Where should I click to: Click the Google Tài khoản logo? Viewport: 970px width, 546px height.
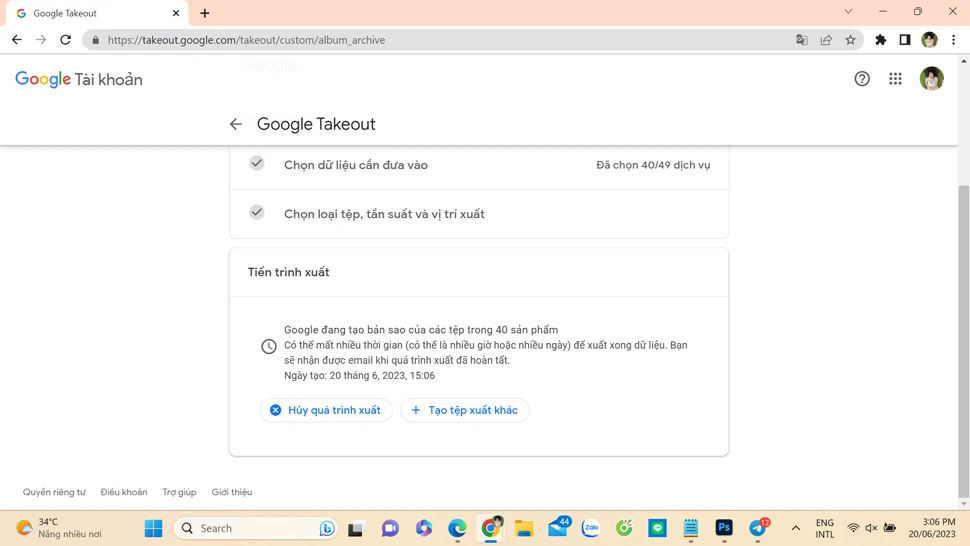click(79, 79)
